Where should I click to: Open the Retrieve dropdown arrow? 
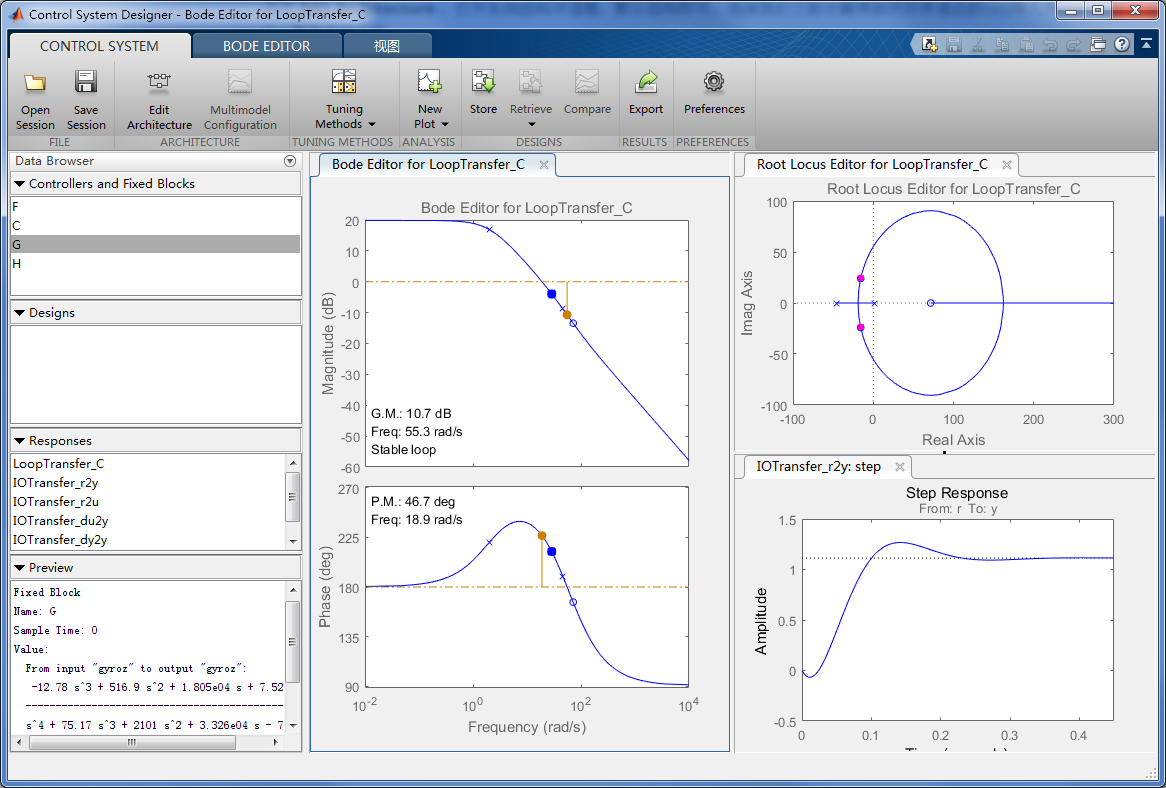[x=531, y=125]
